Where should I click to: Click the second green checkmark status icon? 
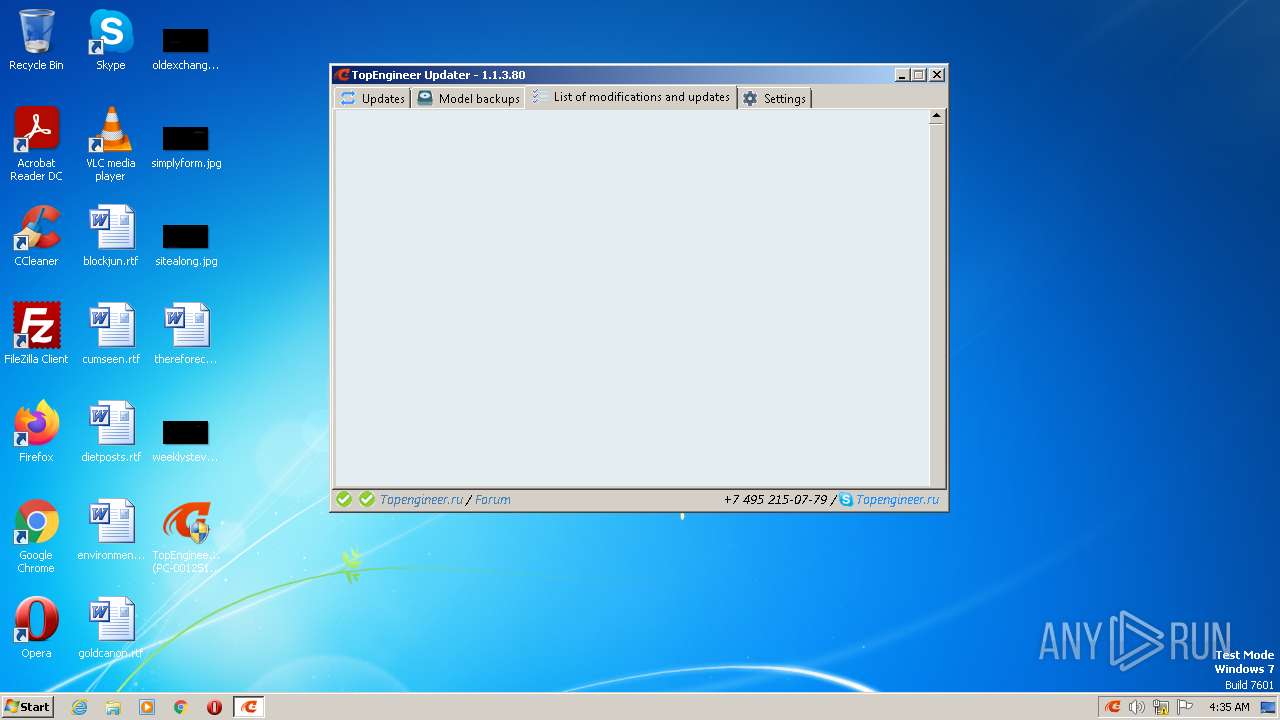tap(367, 499)
